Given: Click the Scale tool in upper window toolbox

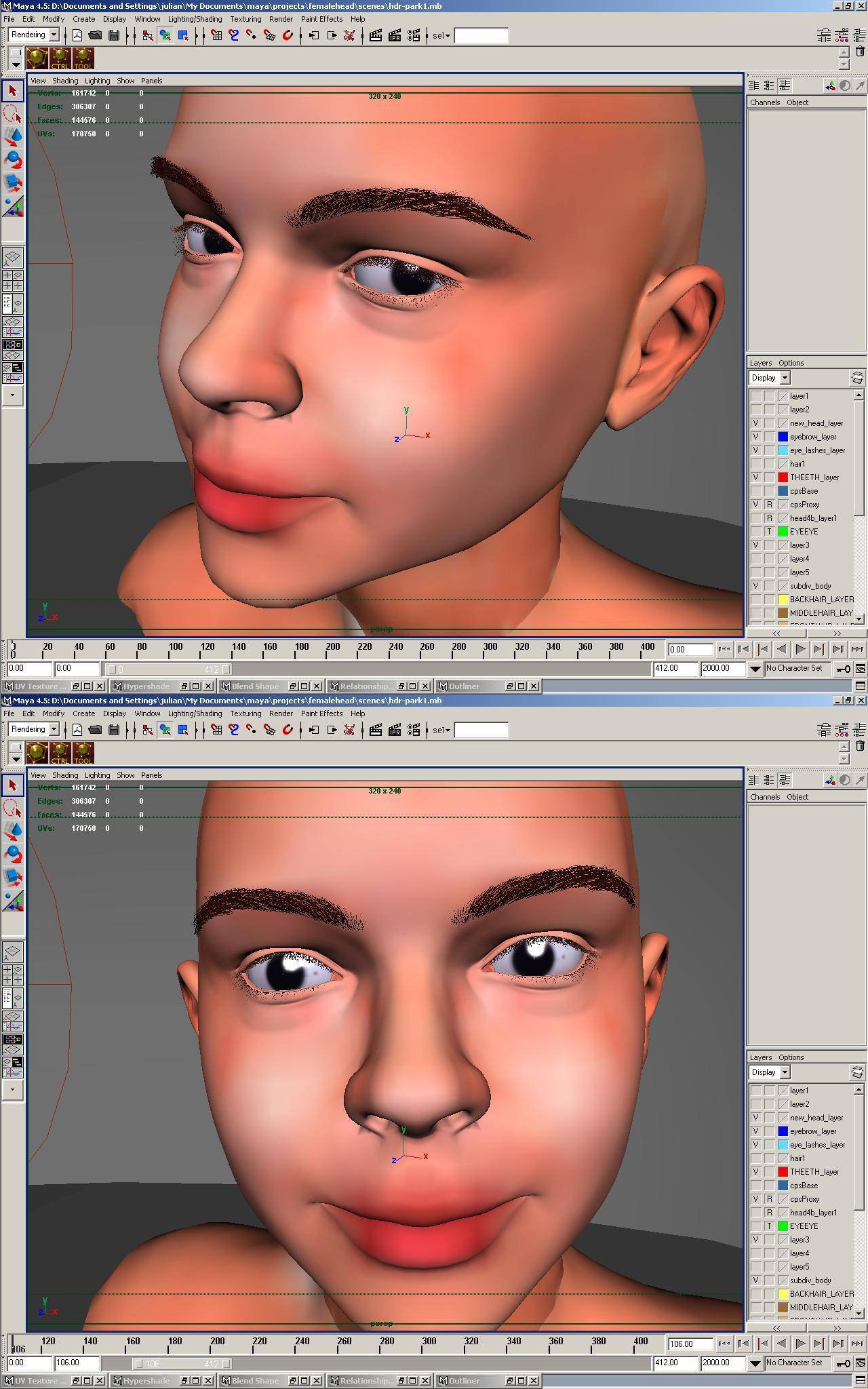Looking at the screenshot, I should 12,182.
